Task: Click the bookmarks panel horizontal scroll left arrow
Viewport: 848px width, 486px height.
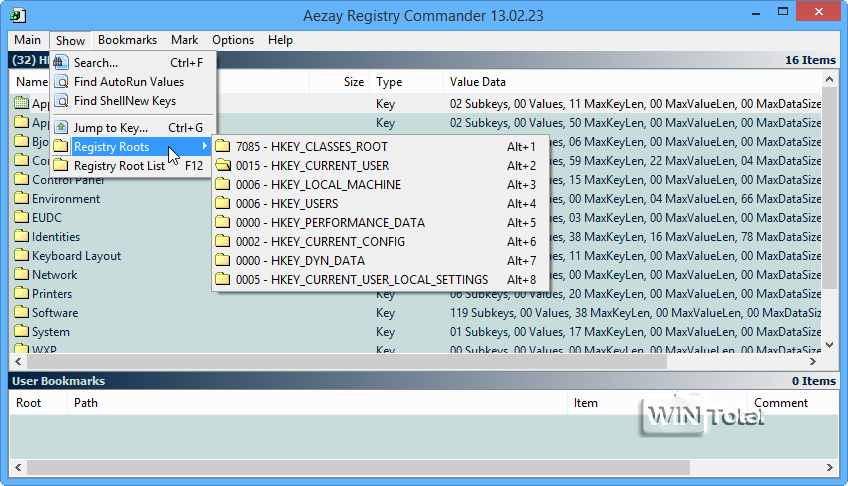Action: coord(18,467)
